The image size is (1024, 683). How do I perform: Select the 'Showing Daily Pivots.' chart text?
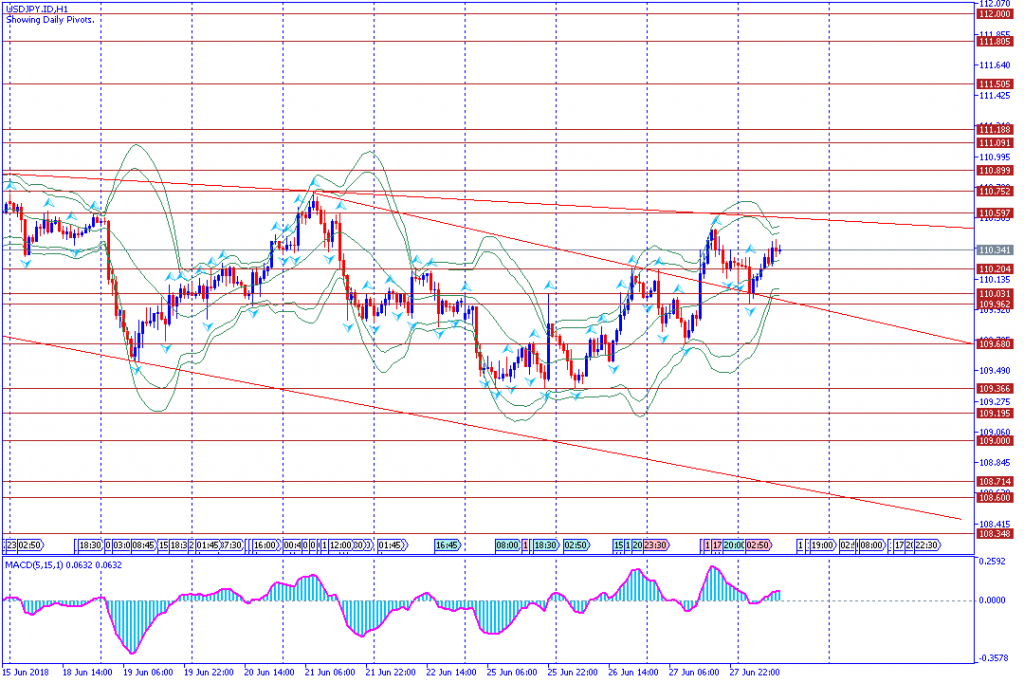pos(50,20)
